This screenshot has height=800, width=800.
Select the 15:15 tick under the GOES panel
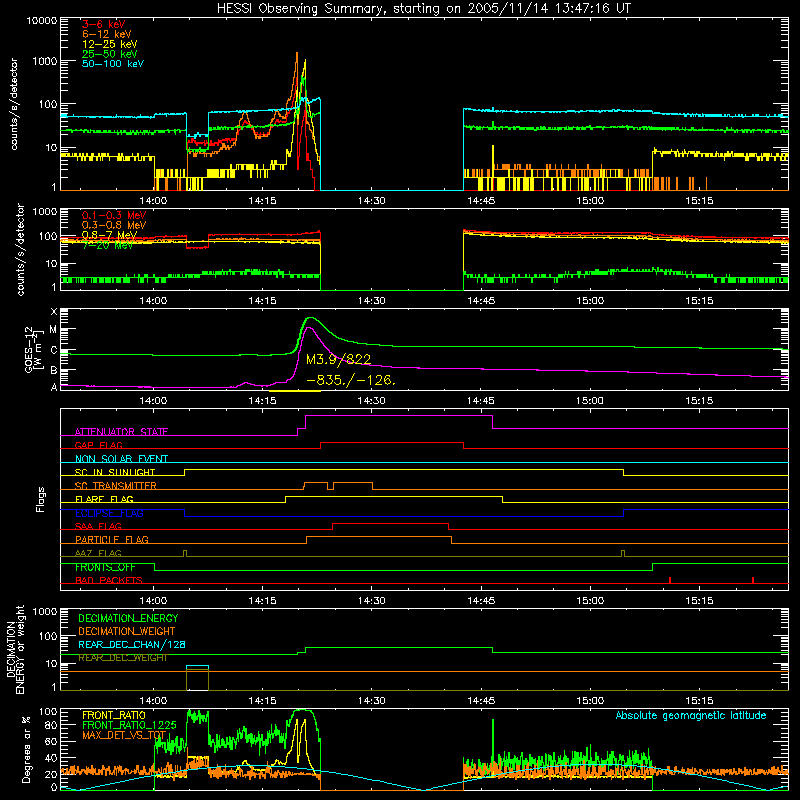pos(699,401)
